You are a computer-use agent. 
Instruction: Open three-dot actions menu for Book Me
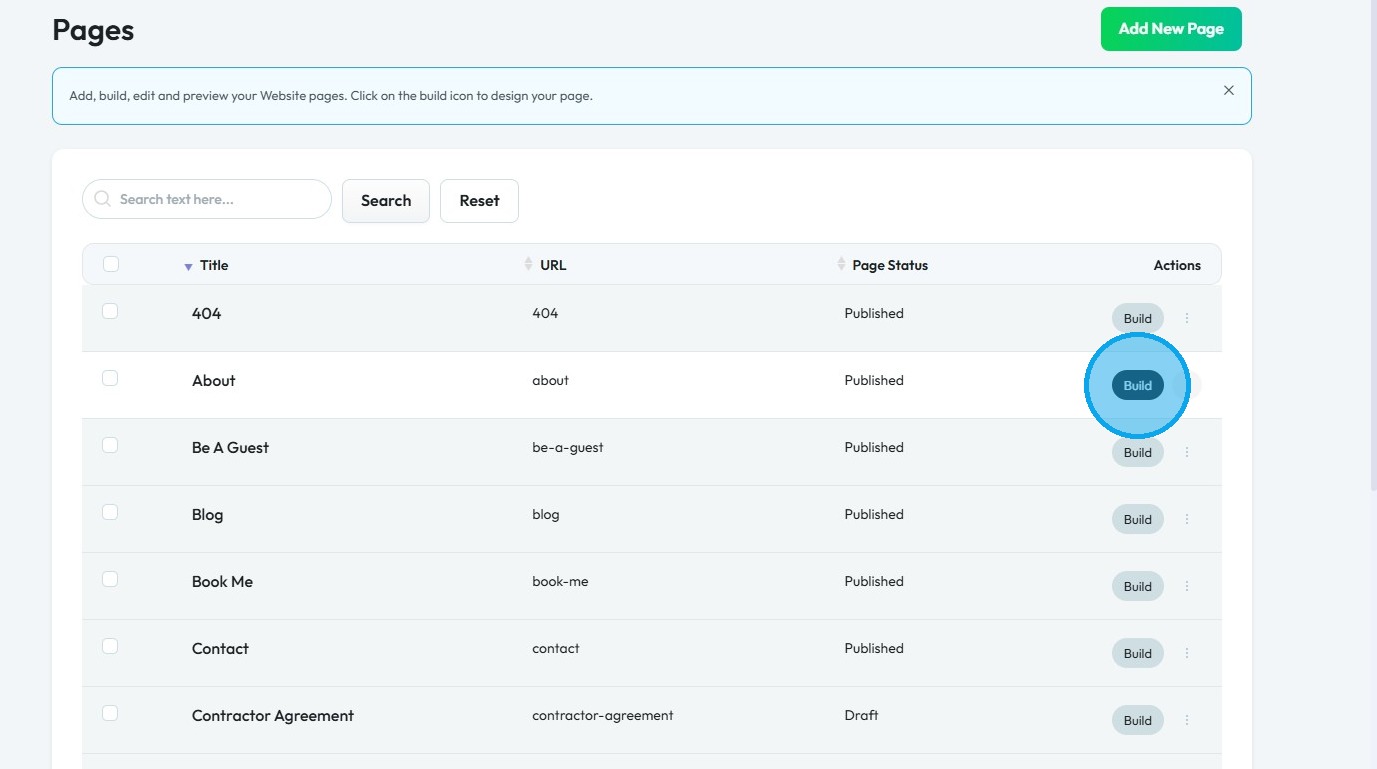click(x=1187, y=586)
